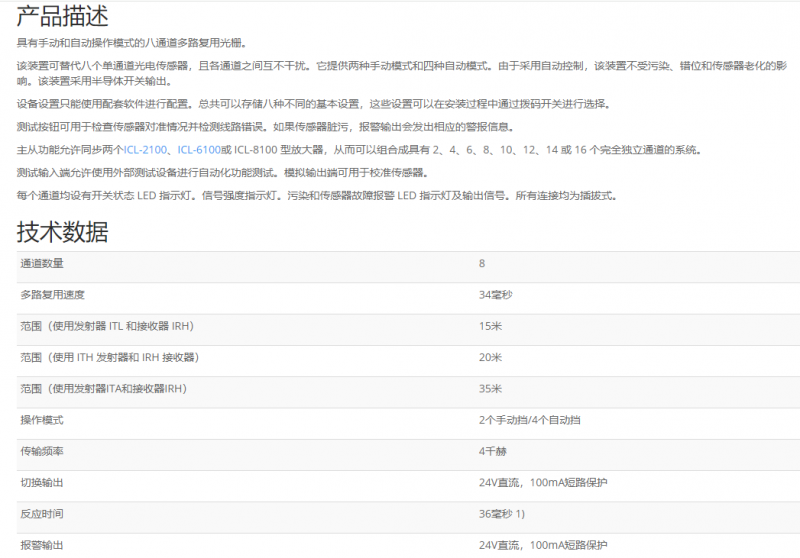Click the 34毫秒 multiplex speed value
The height and width of the screenshot is (558, 800).
point(496,295)
